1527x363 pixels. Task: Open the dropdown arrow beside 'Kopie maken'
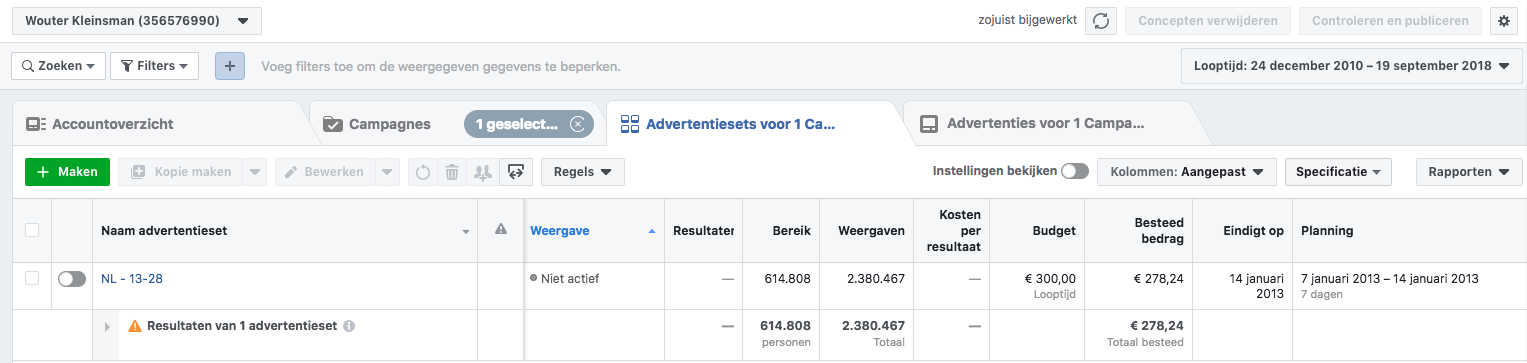click(254, 172)
